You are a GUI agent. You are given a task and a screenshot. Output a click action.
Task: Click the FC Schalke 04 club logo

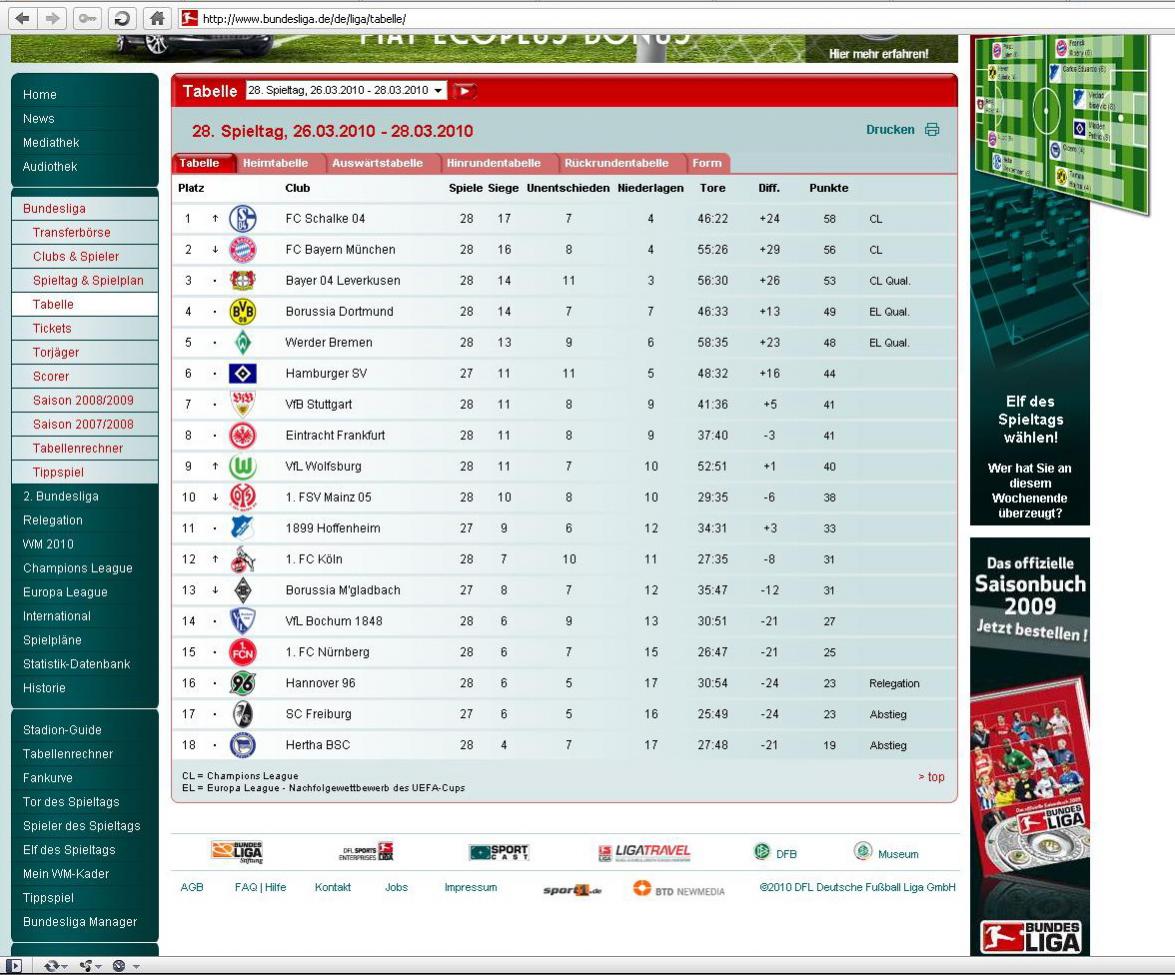[243, 219]
